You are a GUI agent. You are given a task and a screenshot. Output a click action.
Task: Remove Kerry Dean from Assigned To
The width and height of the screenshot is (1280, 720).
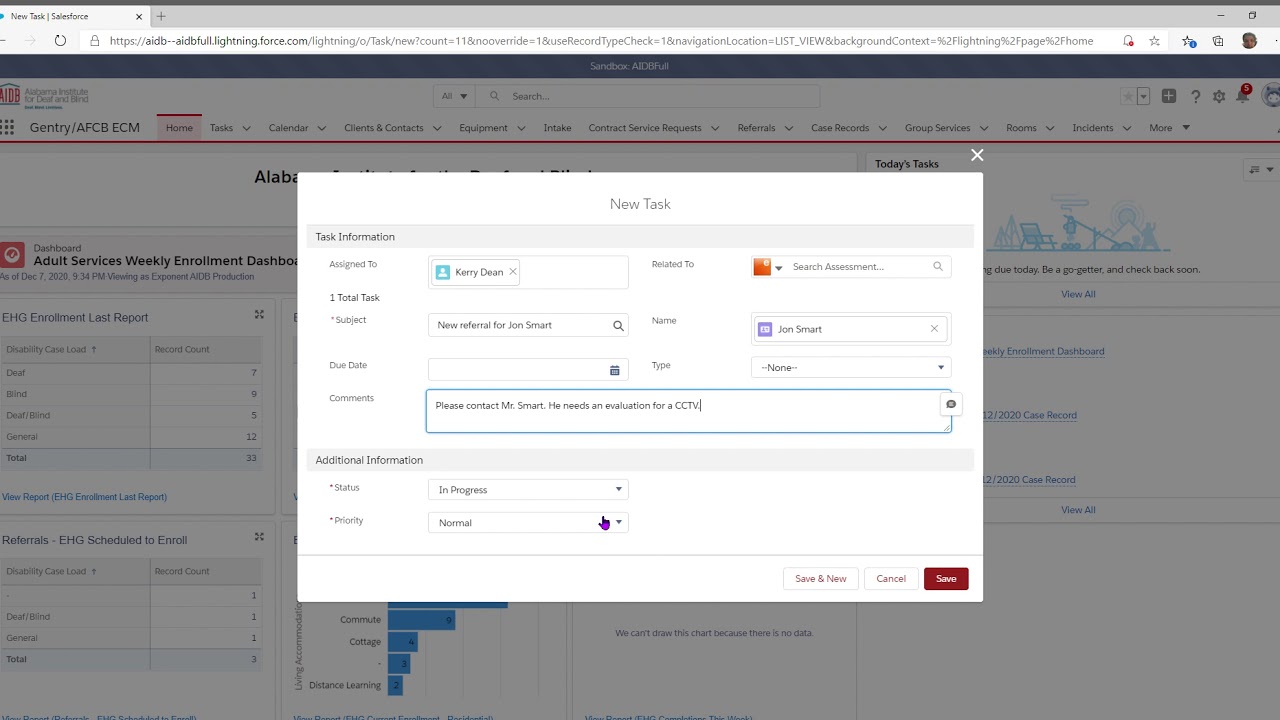pos(513,272)
